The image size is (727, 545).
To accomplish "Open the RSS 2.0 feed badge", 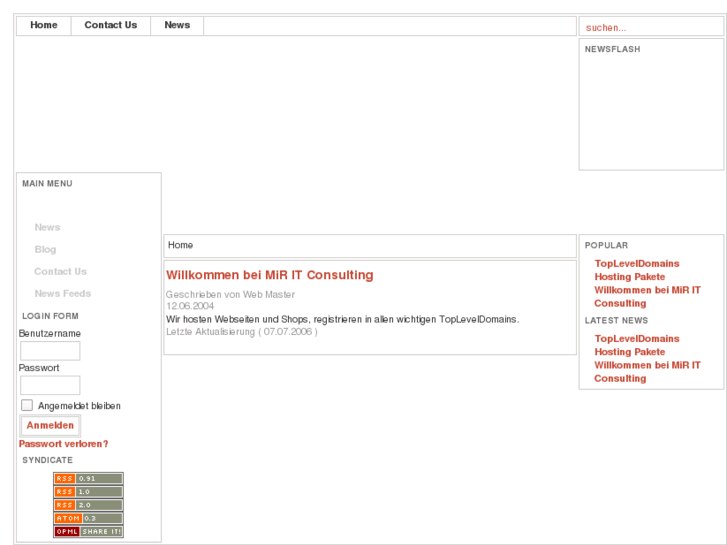I will (x=89, y=505).
